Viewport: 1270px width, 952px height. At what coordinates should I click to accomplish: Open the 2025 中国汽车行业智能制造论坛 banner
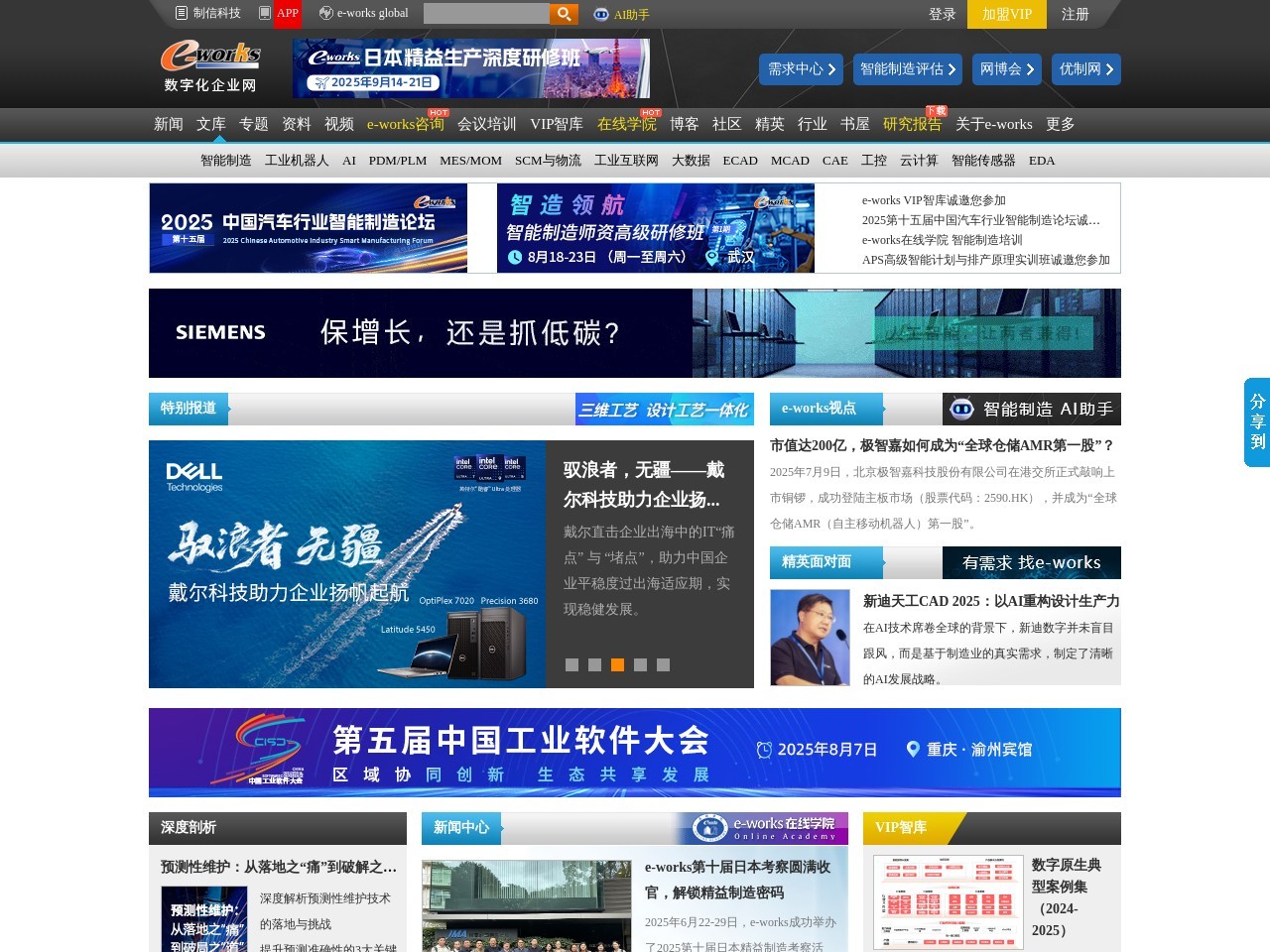309,228
